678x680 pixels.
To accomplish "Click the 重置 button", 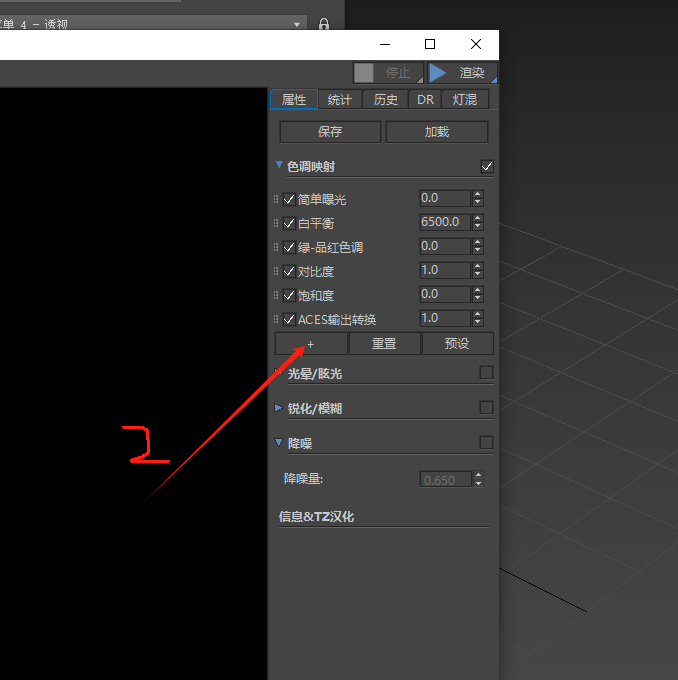I will 384,344.
